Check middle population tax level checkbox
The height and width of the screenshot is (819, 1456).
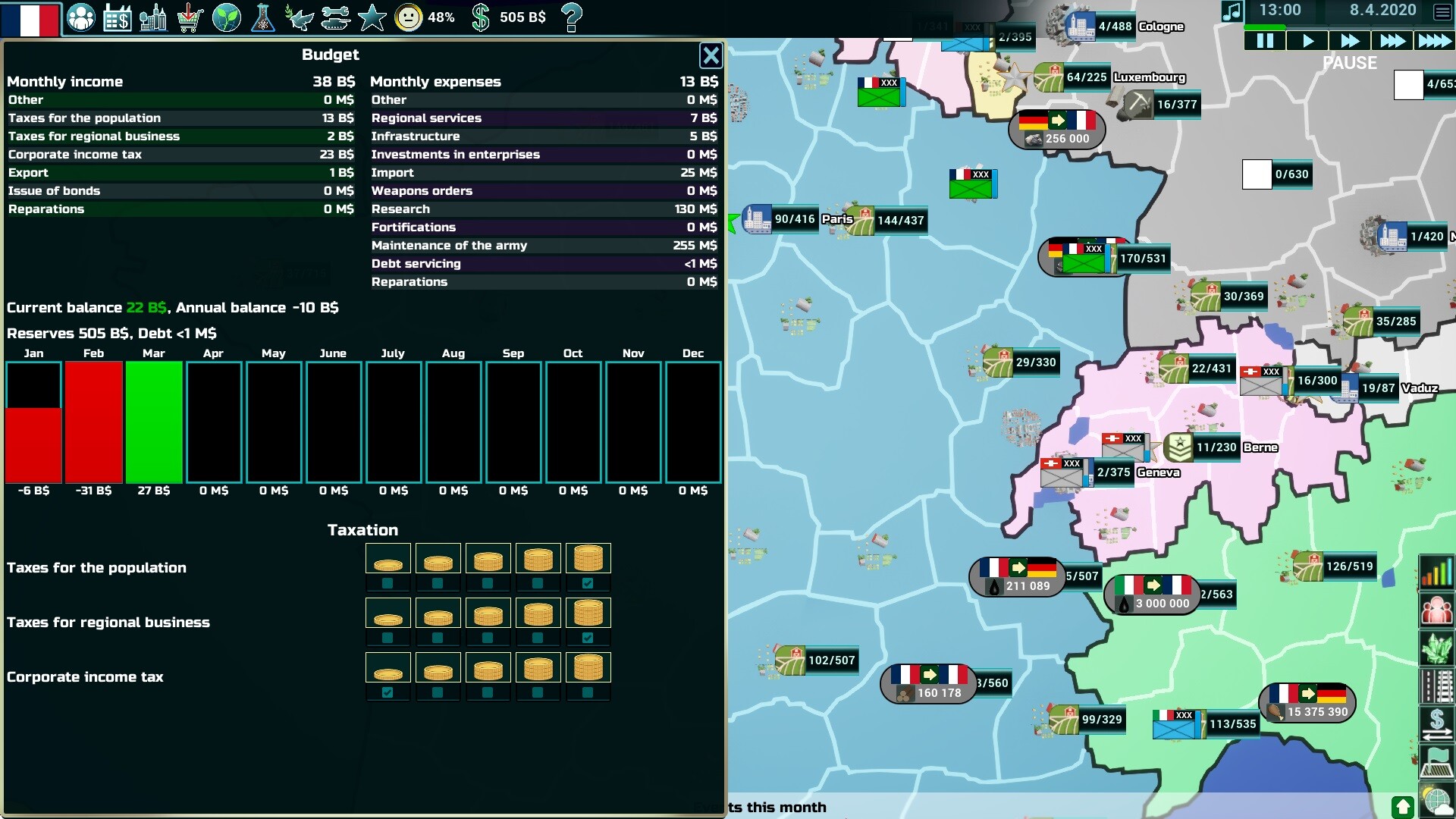coord(488,583)
